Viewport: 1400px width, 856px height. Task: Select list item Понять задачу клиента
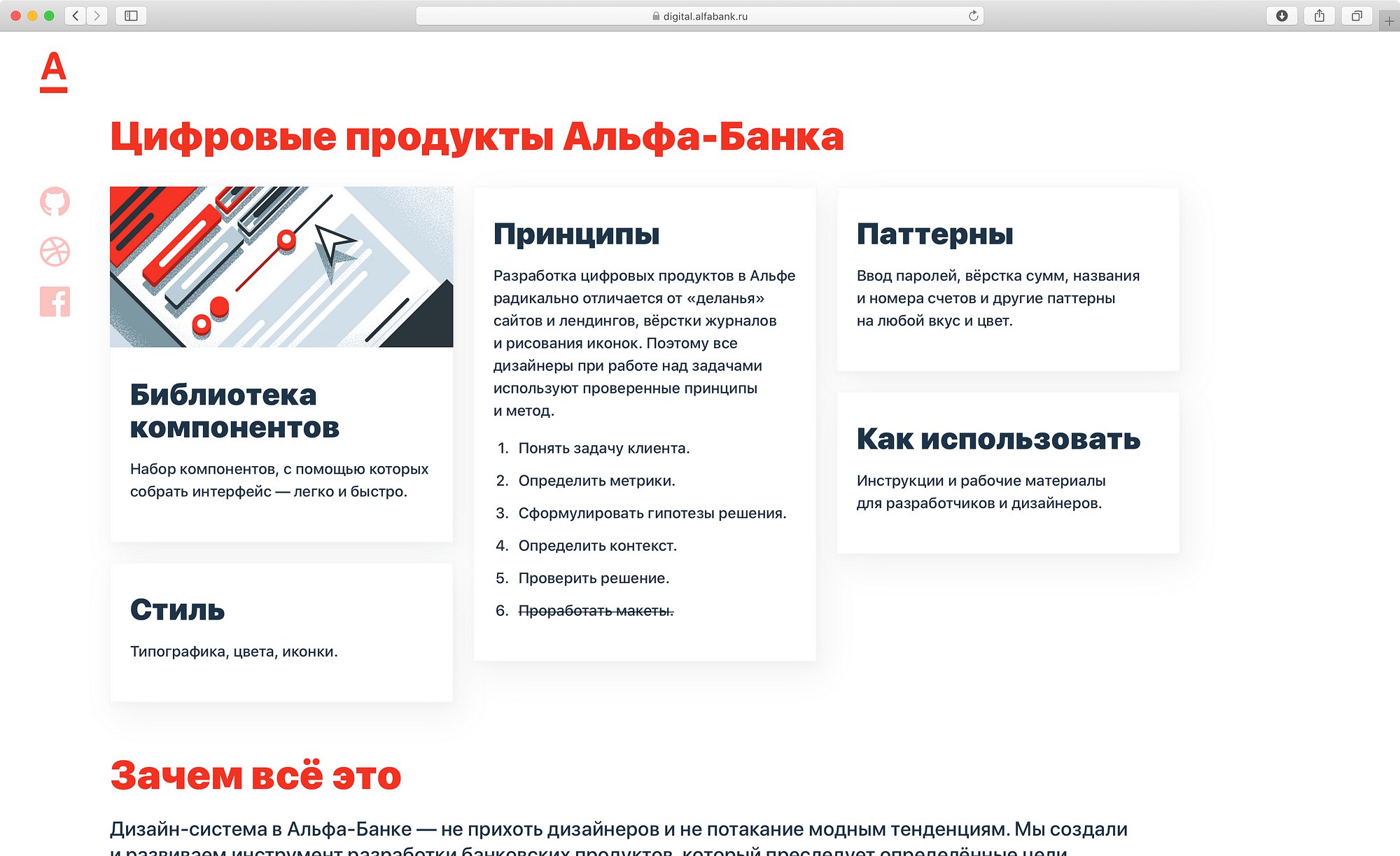click(603, 448)
